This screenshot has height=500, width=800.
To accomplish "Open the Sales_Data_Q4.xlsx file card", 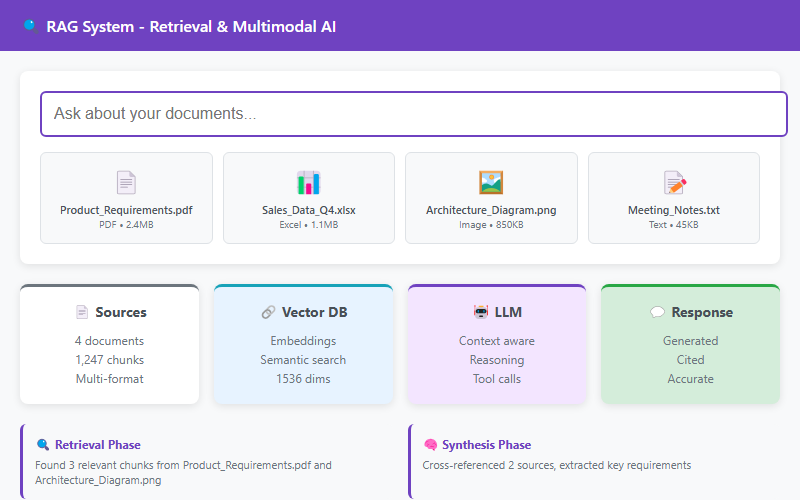I will click(x=309, y=198).
